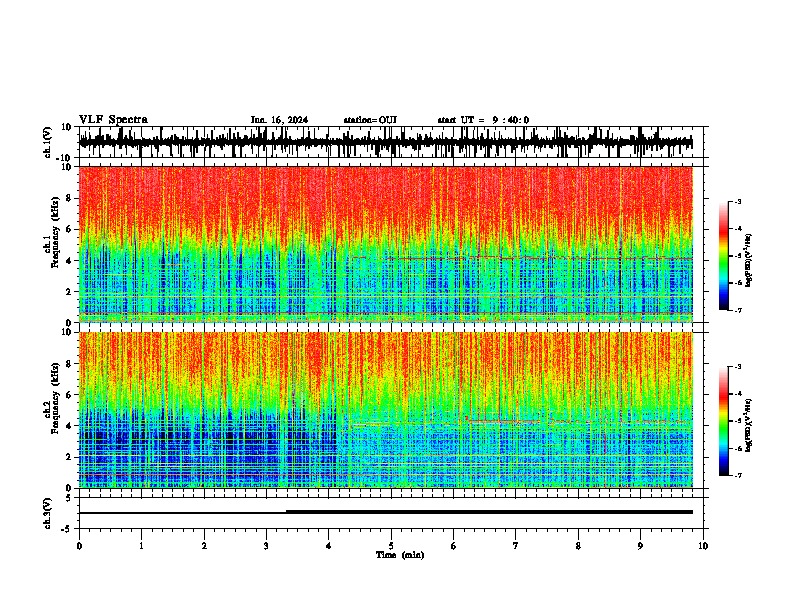Click the time axis tick label "0"
Screen dimensions: 792x612
[79, 546]
